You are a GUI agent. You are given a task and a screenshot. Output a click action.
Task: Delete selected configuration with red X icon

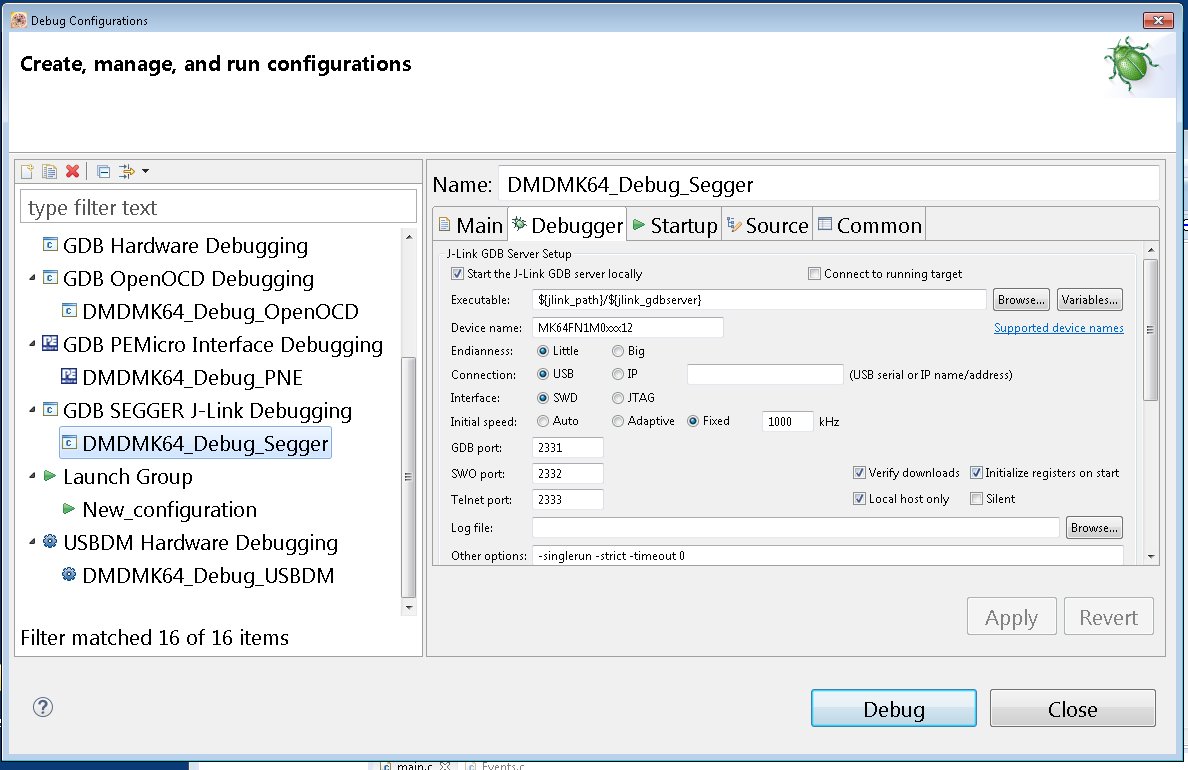point(73,171)
